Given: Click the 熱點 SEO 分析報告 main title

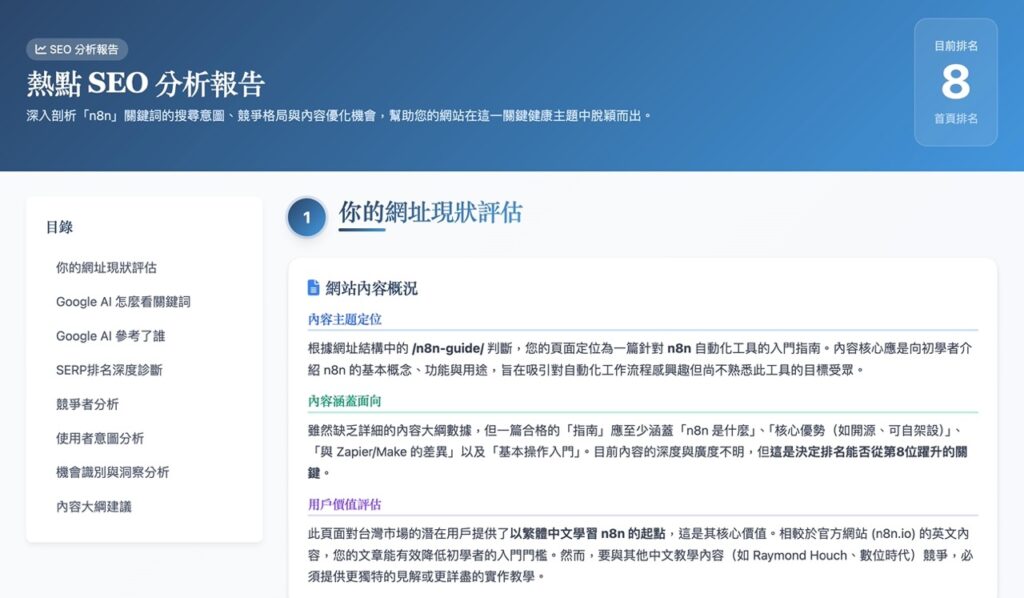Looking at the screenshot, I should [146, 83].
